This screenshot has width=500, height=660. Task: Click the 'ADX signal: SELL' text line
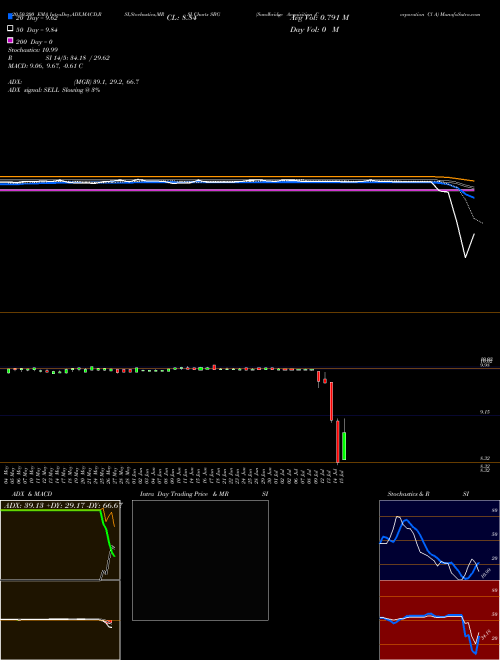coord(54,90)
